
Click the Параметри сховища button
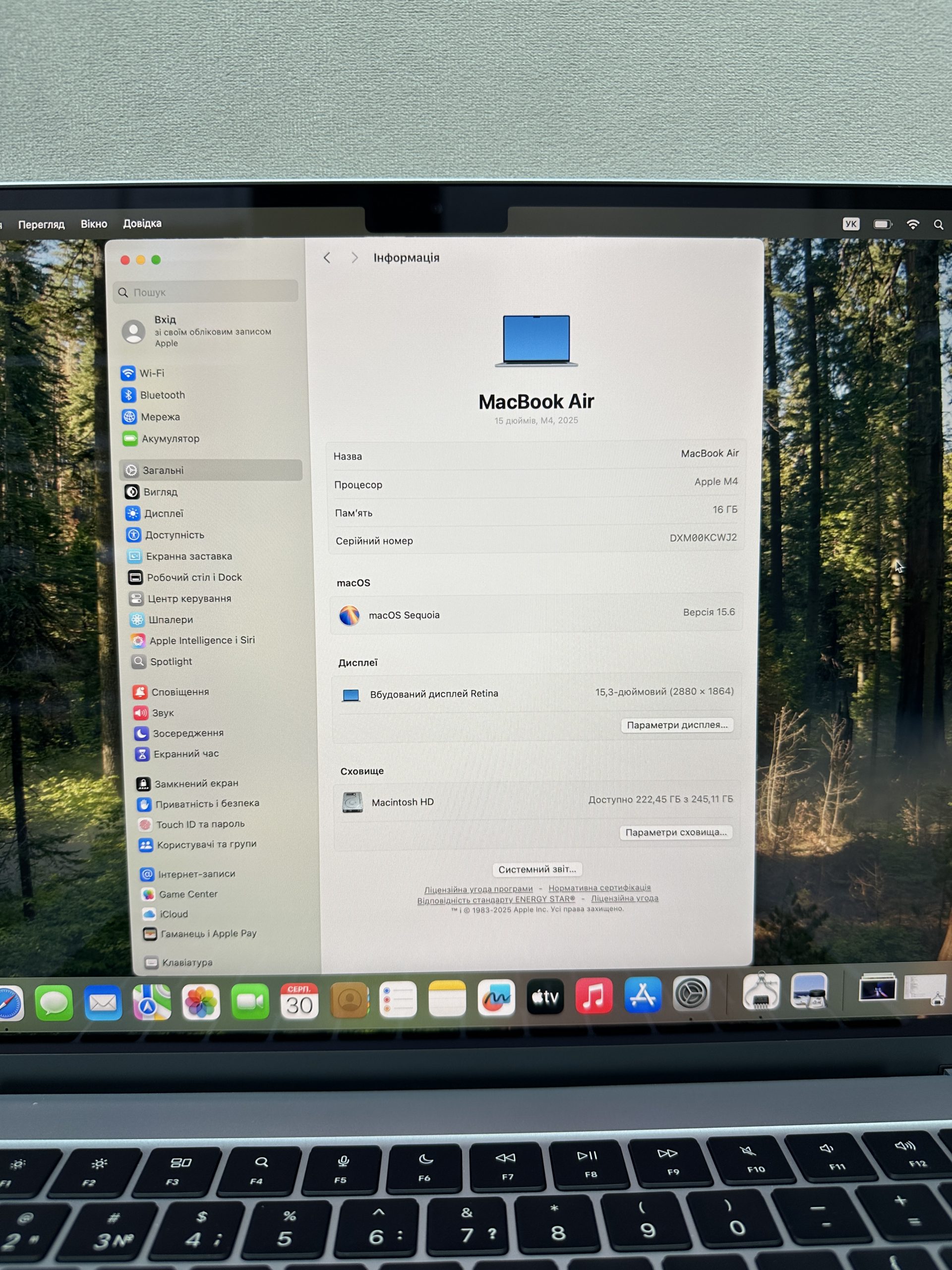(676, 832)
